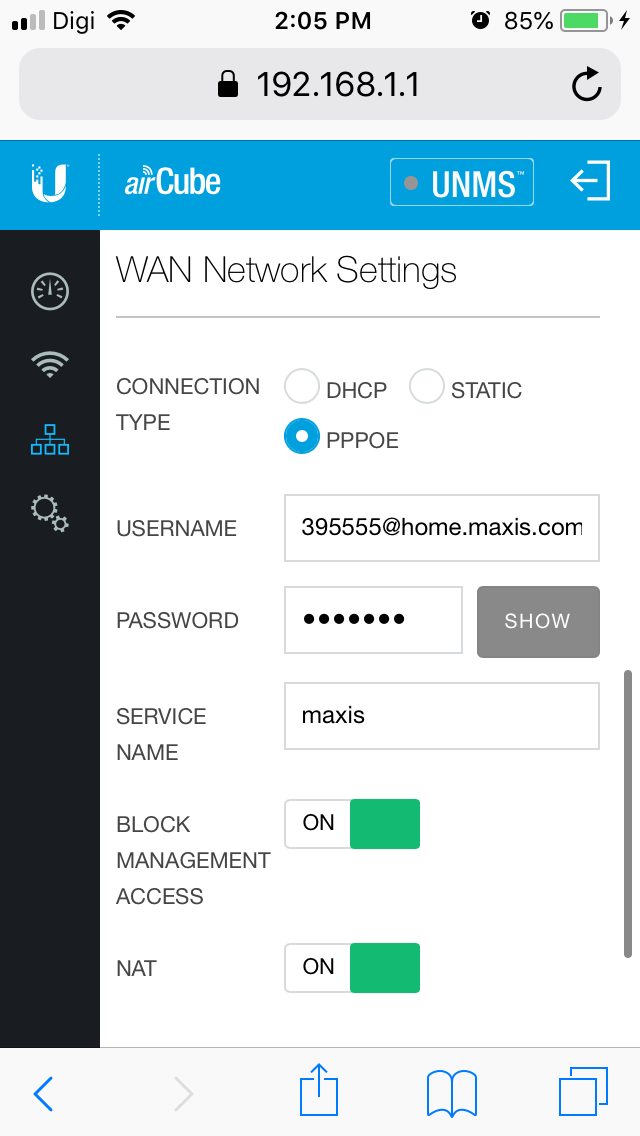The width and height of the screenshot is (640, 1136).
Task: Open Safari bookmarks book icon
Action: [452, 1091]
